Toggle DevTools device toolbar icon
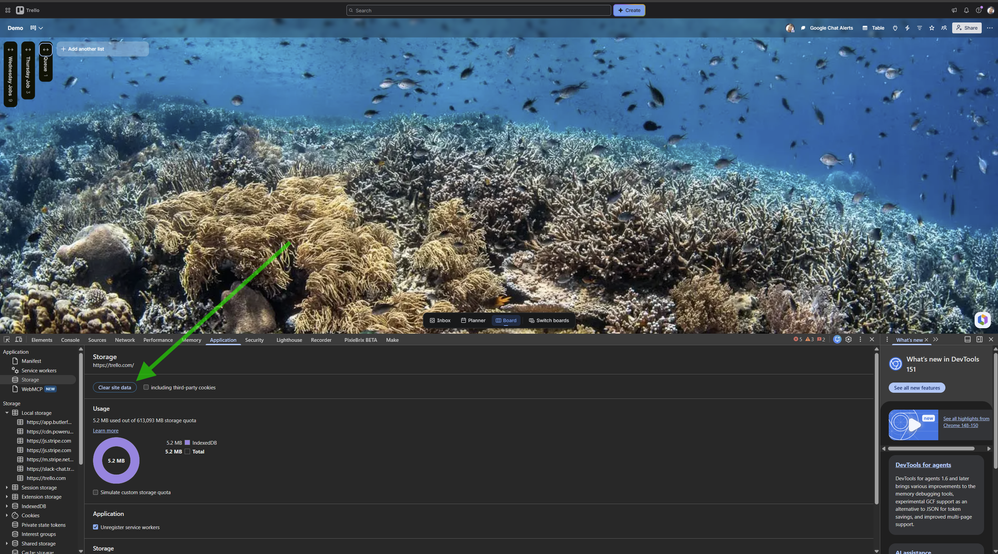Screen dimensions: 998x554 [x=18, y=339]
